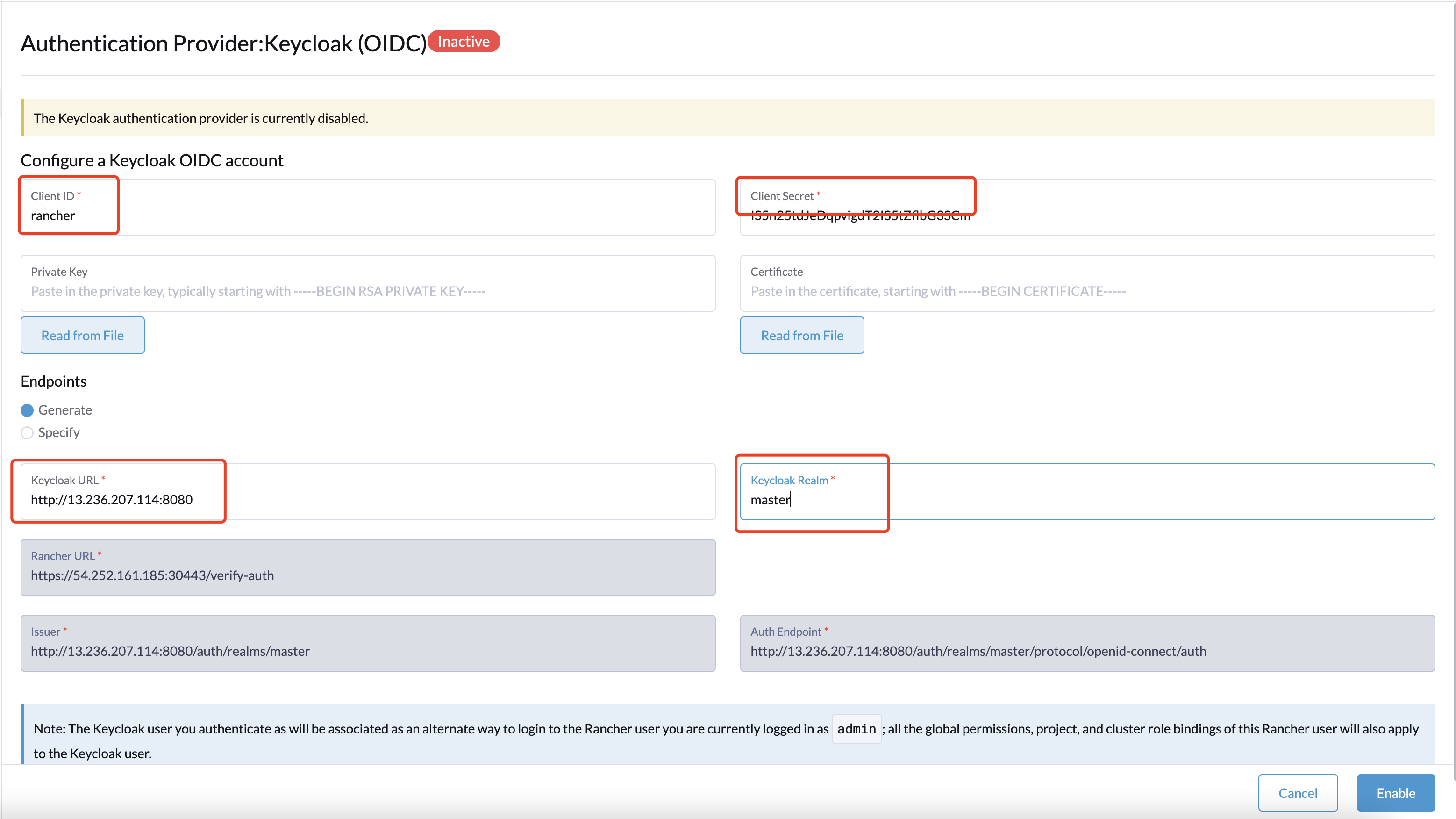The height and width of the screenshot is (819, 1456).
Task: Click the Client Secret input field
Action: coord(1087,208)
